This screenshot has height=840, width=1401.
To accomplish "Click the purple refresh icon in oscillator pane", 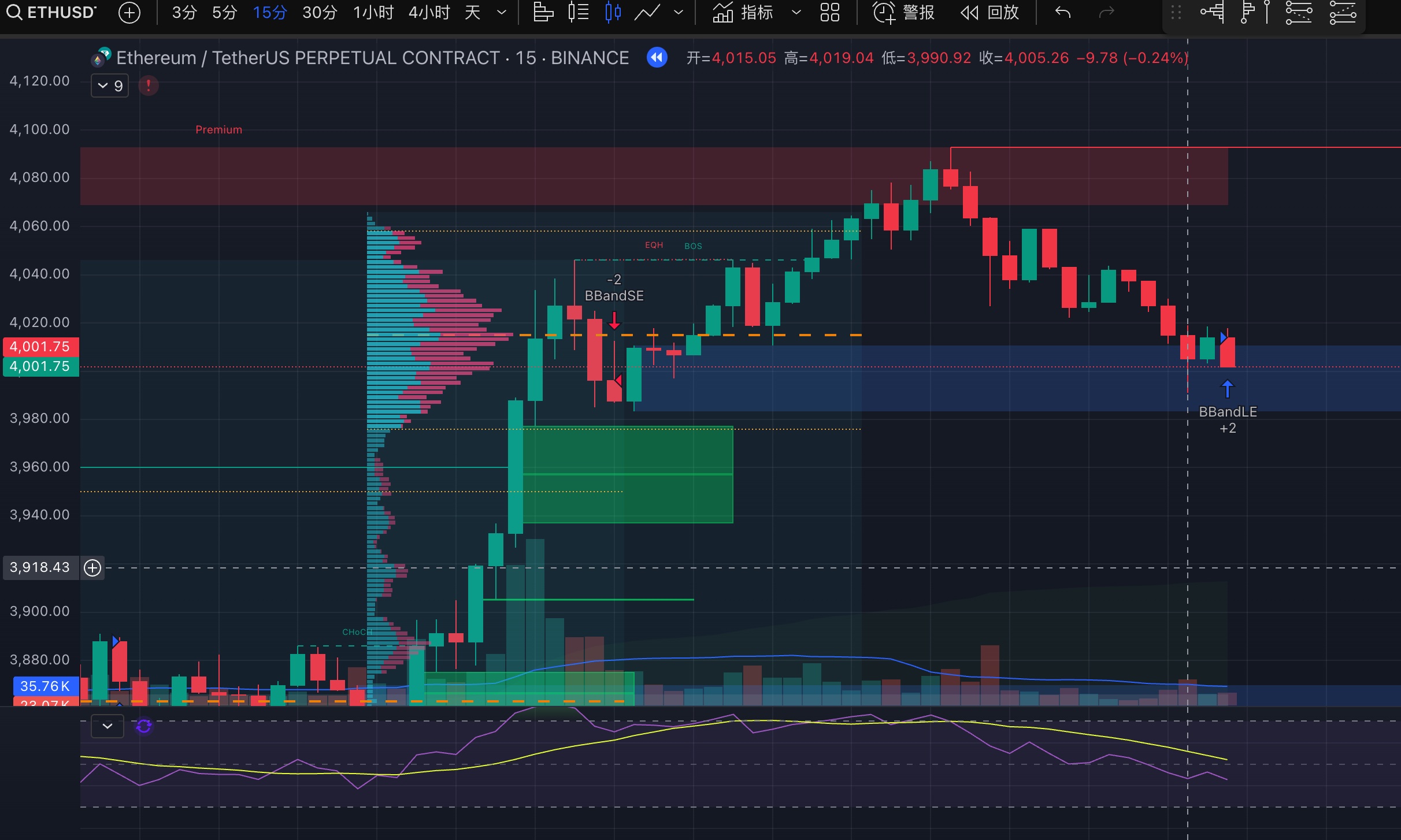I will click(x=144, y=726).
